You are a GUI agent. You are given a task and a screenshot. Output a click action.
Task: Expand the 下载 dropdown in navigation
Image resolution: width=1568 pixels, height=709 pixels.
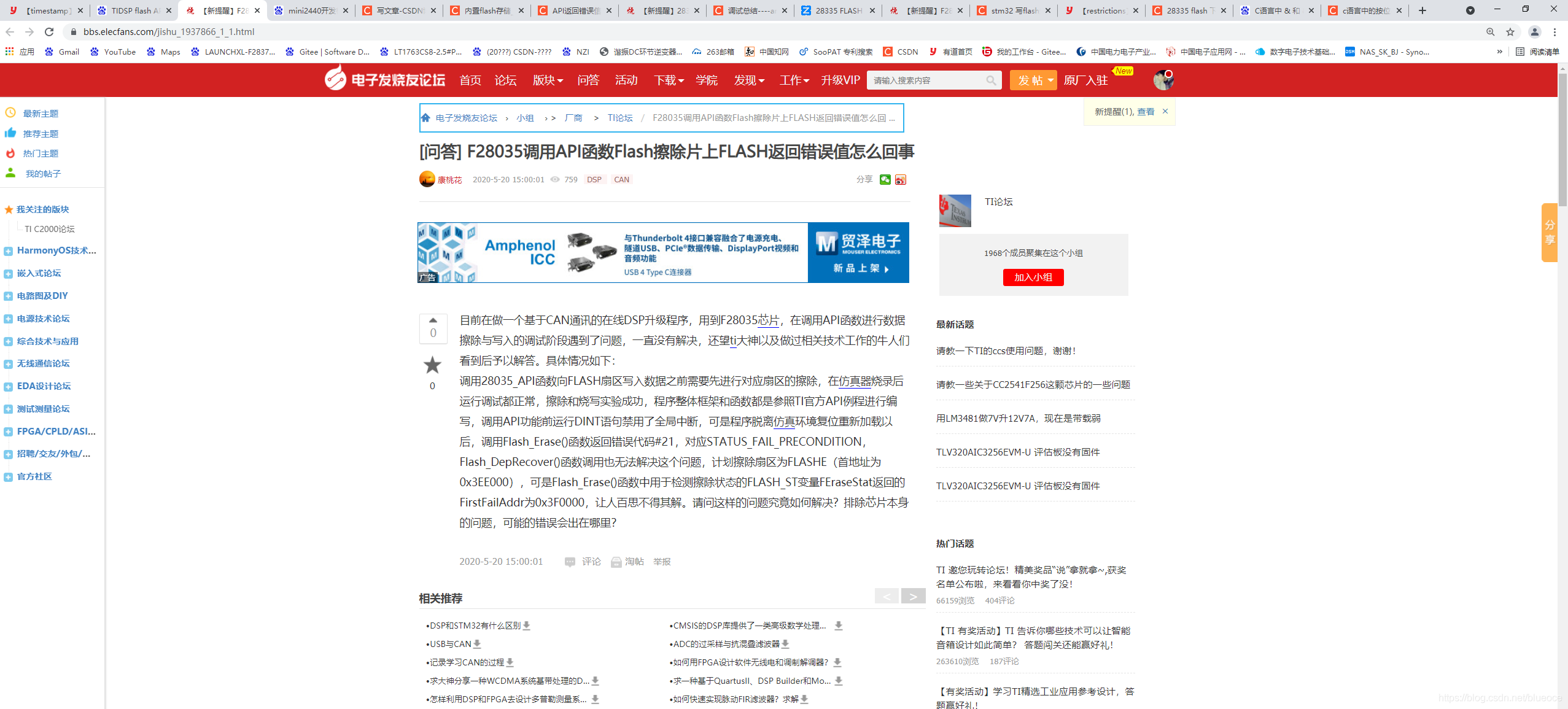pos(669,80)
